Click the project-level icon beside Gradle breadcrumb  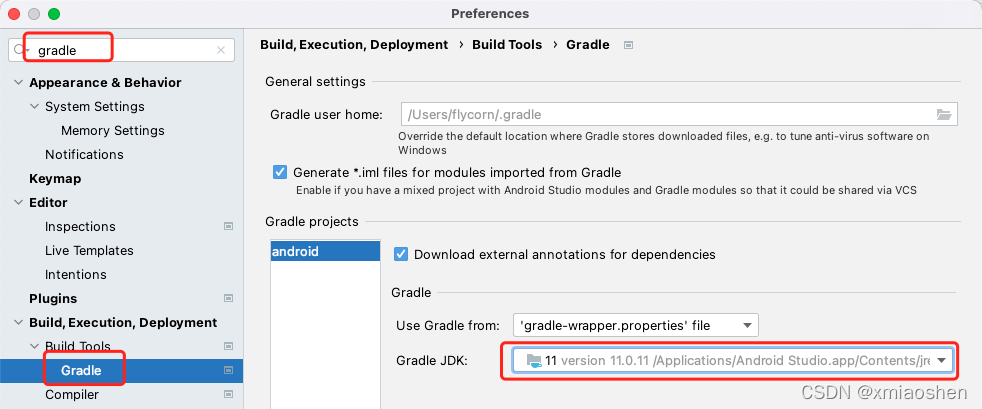point(628,45)
